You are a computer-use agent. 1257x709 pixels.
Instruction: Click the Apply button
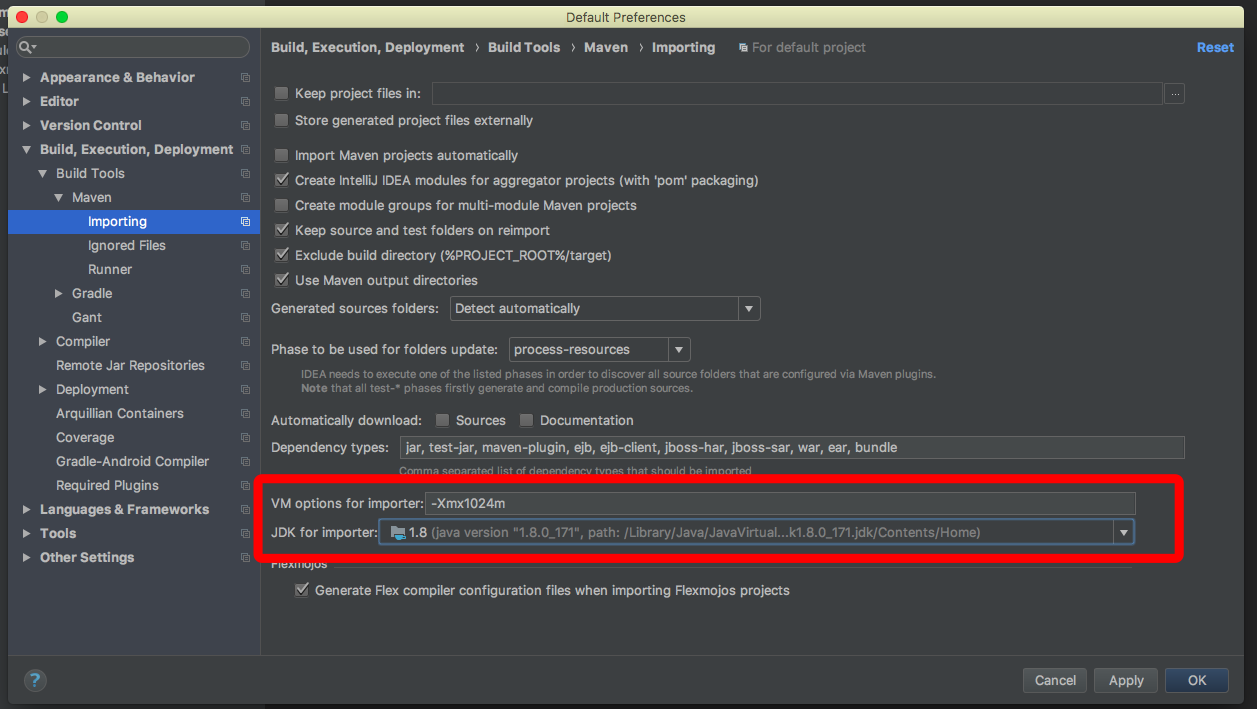pos(1126,681)
